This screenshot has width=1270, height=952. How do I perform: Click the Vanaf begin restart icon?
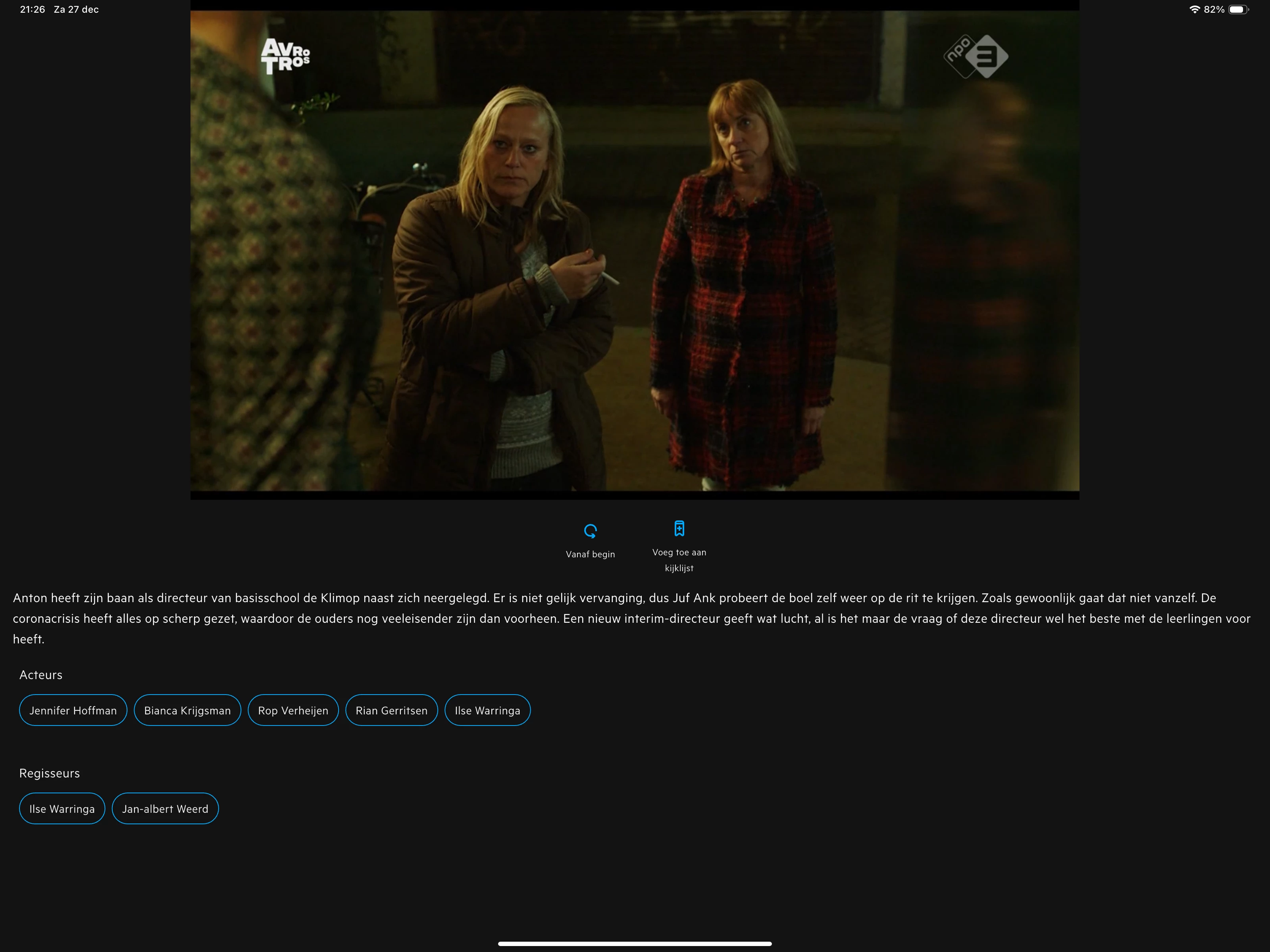pos(590,531)
